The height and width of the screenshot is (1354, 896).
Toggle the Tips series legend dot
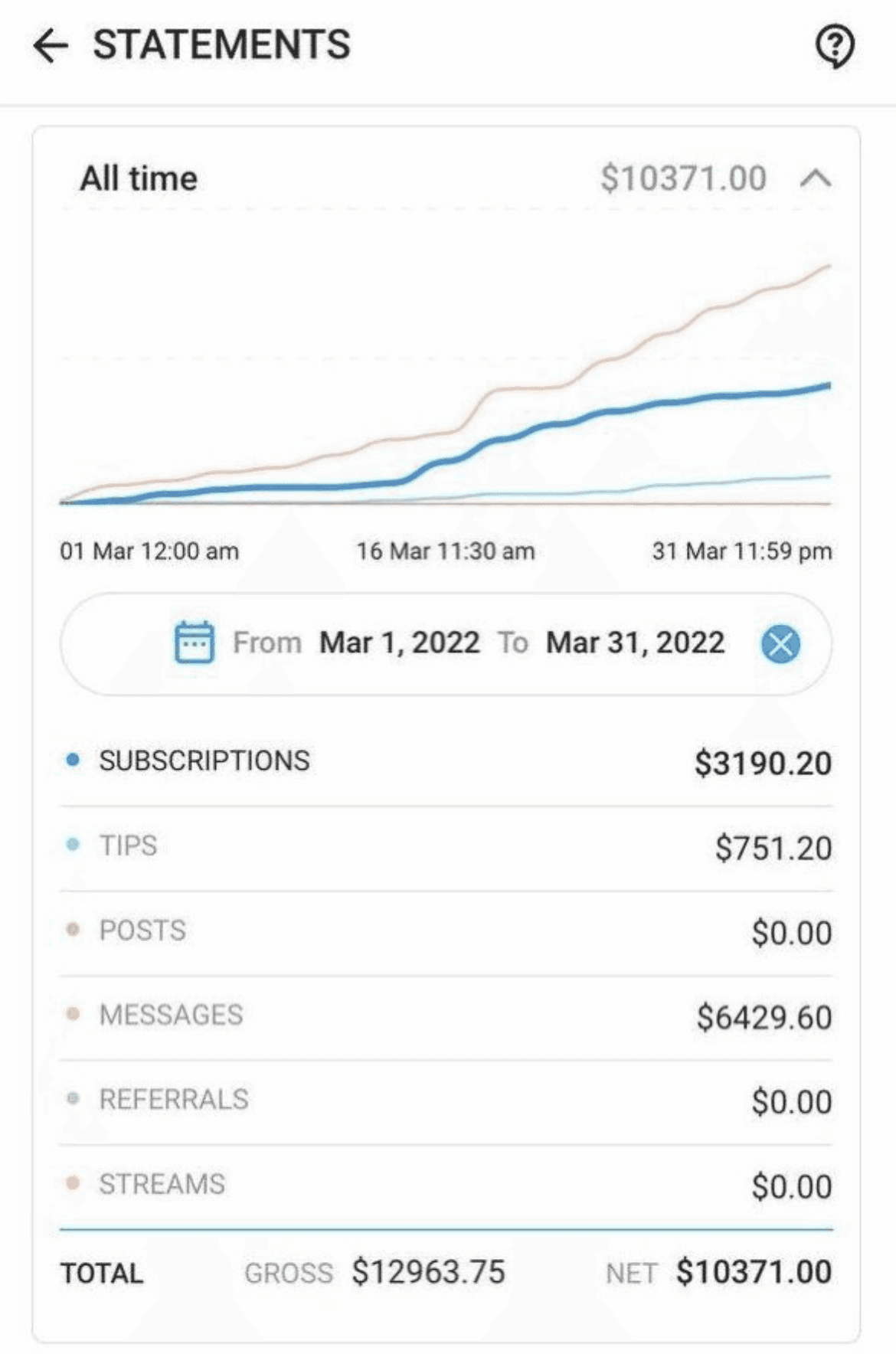[73, 845]
